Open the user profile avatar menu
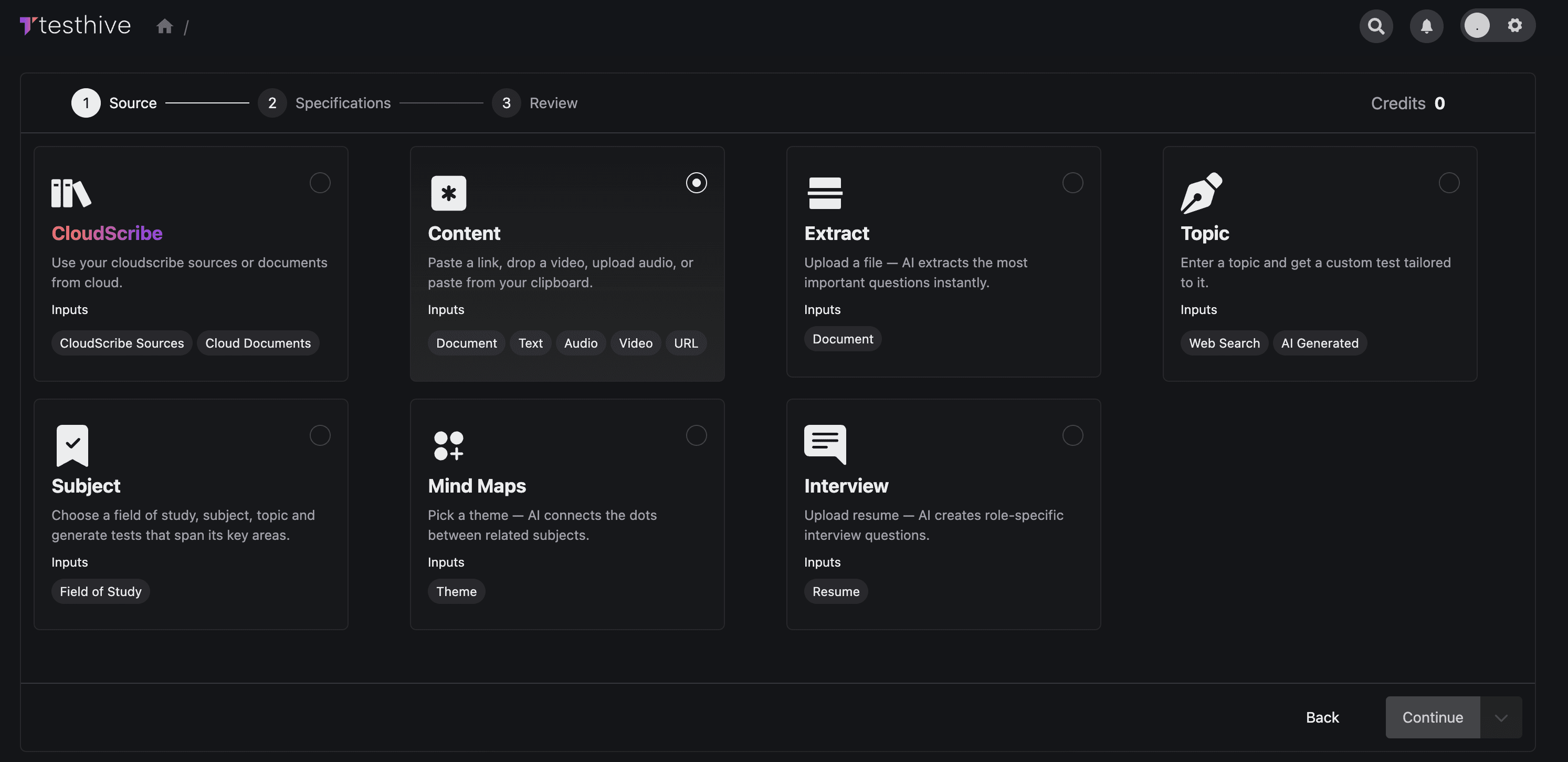Image resolution: width=1568 pixels, height=762 pixels. point(1477,26)
